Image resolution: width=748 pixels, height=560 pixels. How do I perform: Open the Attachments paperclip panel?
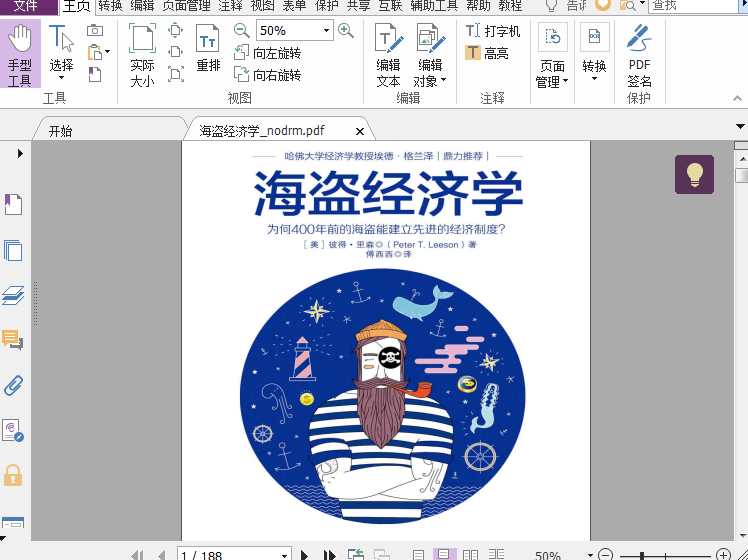coord(13,385)
